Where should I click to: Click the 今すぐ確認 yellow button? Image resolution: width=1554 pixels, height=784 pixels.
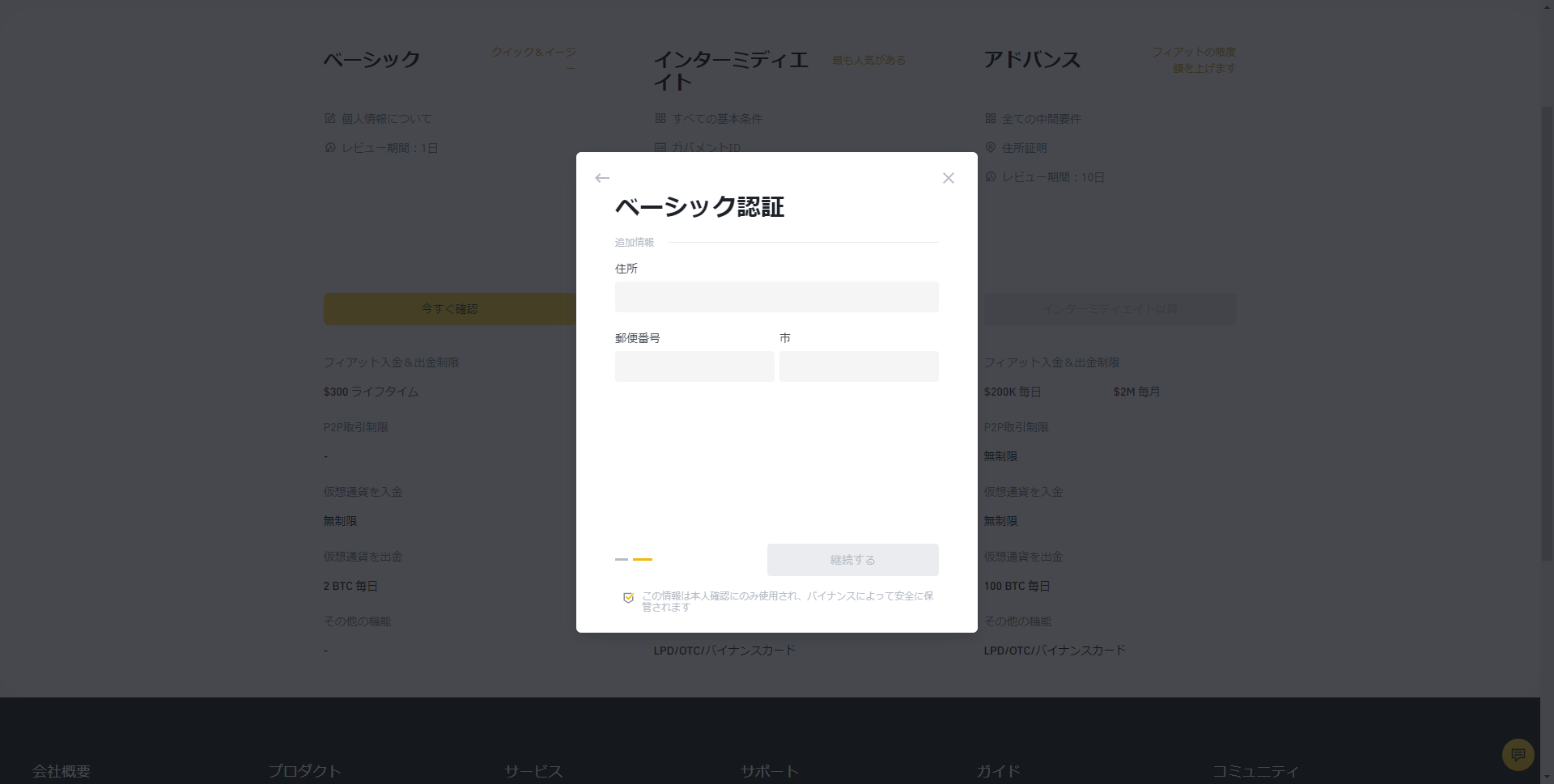(449, 309)
